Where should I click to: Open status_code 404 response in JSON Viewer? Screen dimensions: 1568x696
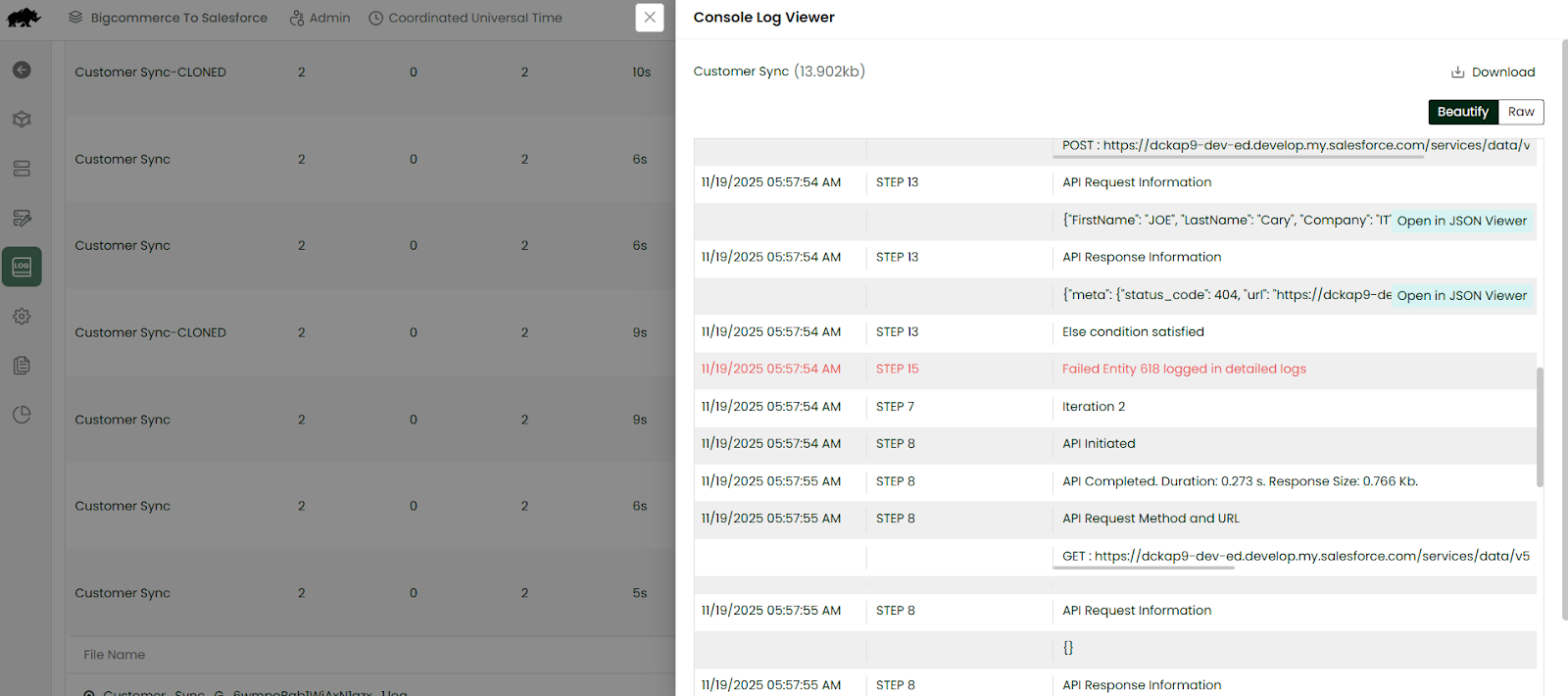tap(1461, 295)
